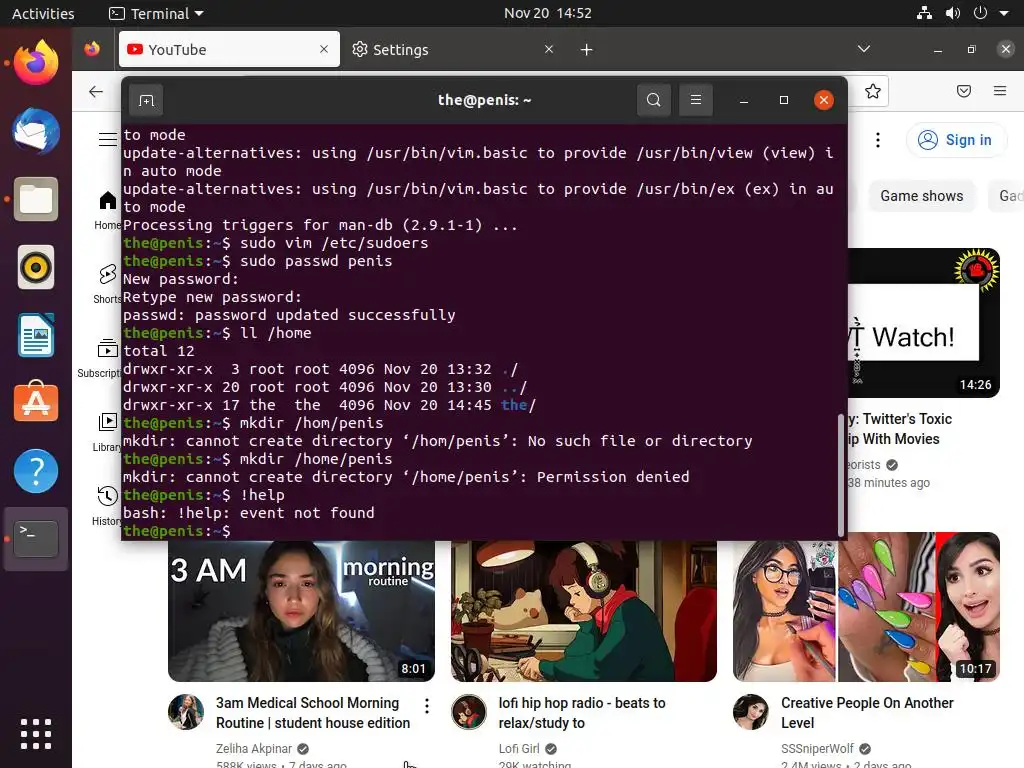Open Help from the dock

pos(36,471)
